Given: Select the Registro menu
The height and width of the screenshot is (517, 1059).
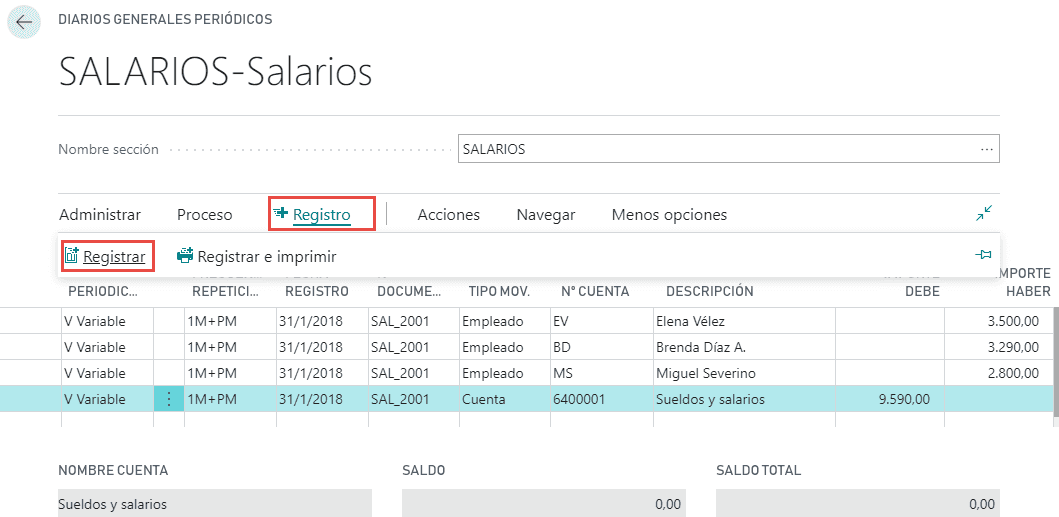Looking at the screenshot, I should pyautogui.click(x=321, y=215).
